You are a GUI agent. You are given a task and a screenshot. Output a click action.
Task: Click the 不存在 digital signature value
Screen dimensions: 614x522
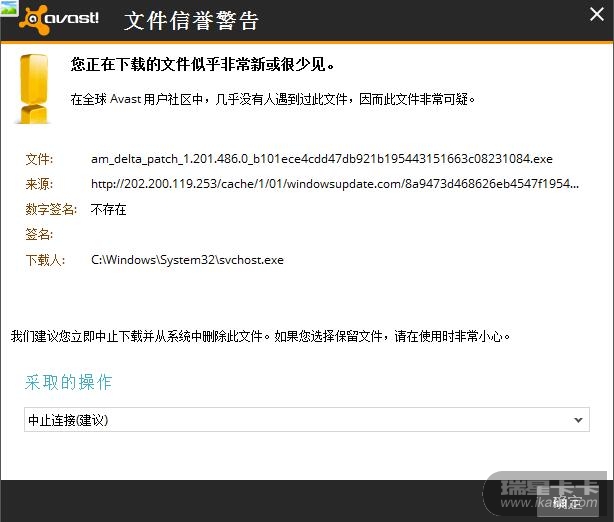[x=108, y=210]
